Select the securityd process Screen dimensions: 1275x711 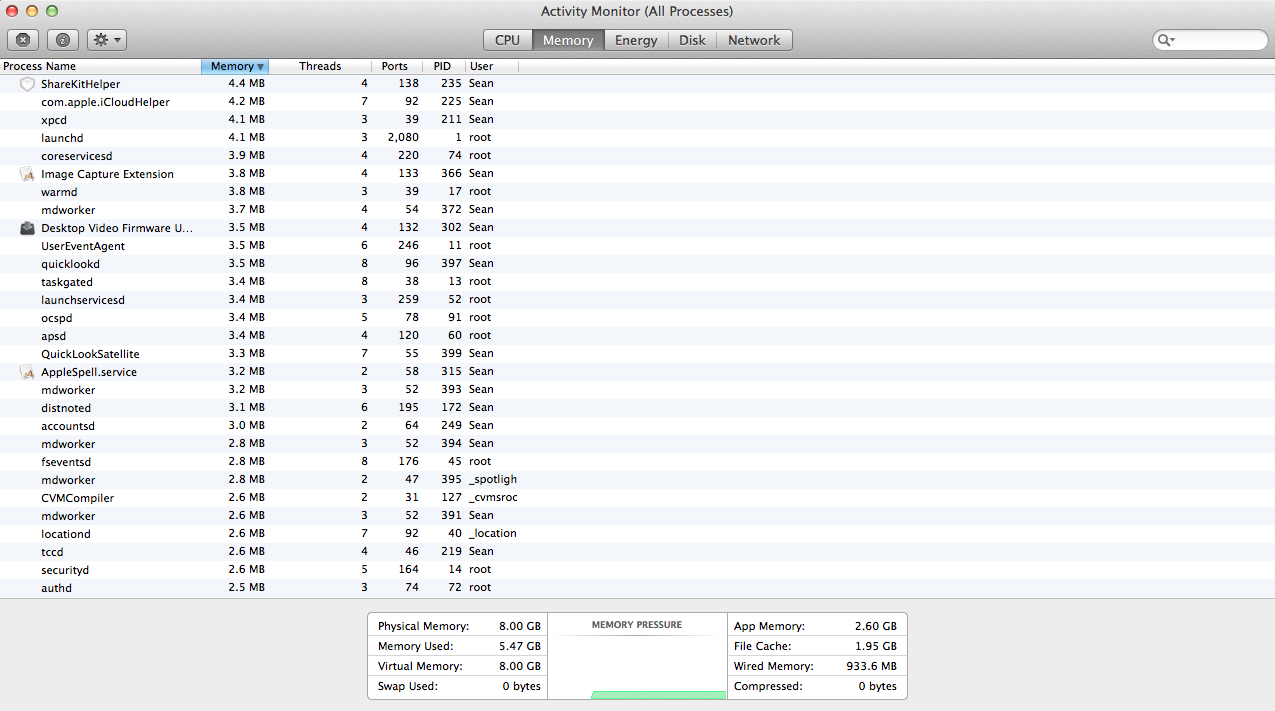tap(637, 570)
